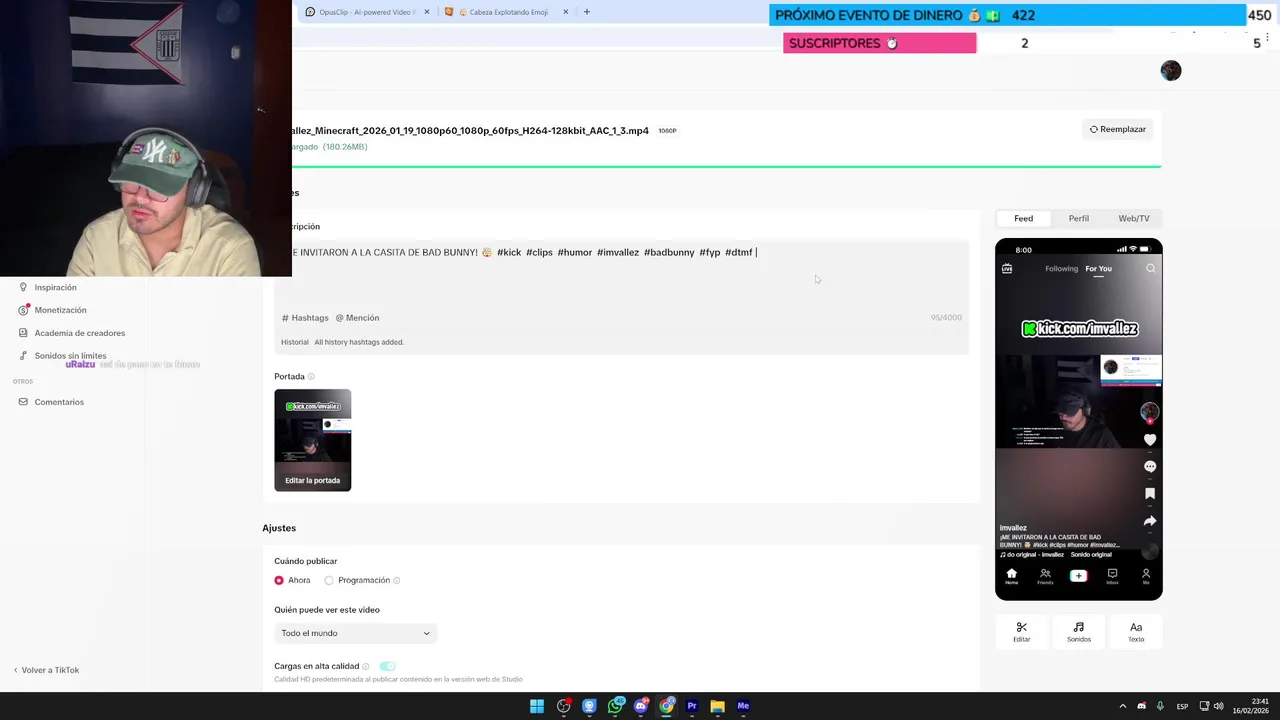Image resolution: width=1280 pixels, height=720 pixels.
Task: Open the Todo el mundo dropdown
Action: pos(355,633)
